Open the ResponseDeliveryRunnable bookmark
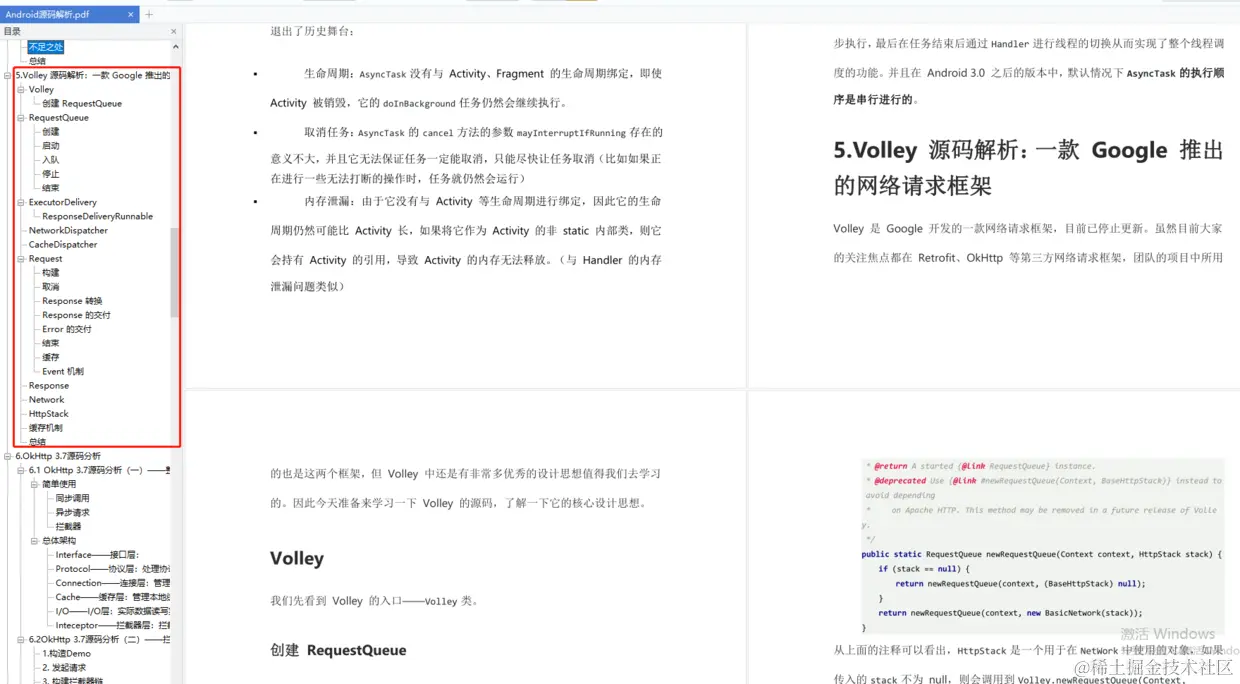This screenshot has width=1240, height=684. tap(97, 216)
